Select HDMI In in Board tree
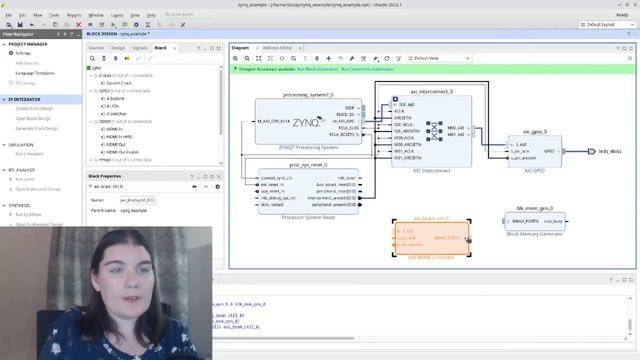This screenshot has width=640, height=360. (x=114, y=129)
